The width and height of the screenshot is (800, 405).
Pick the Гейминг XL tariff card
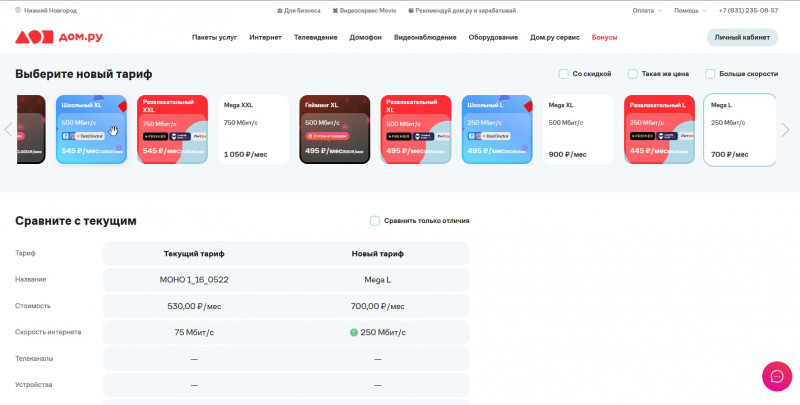tap(335, 130)
